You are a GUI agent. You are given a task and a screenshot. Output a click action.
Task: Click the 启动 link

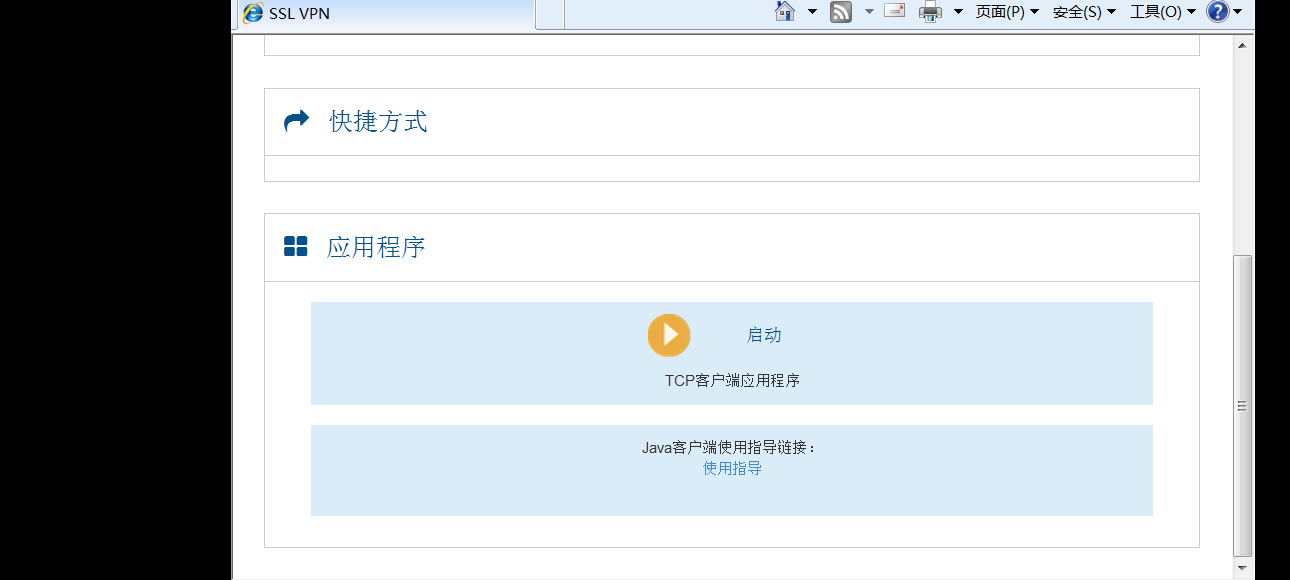point(763,335)
